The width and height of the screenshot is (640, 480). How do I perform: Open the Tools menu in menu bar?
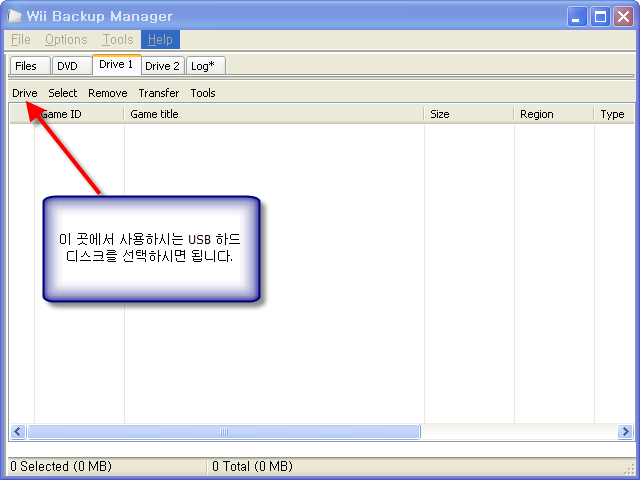click(118, 40)
